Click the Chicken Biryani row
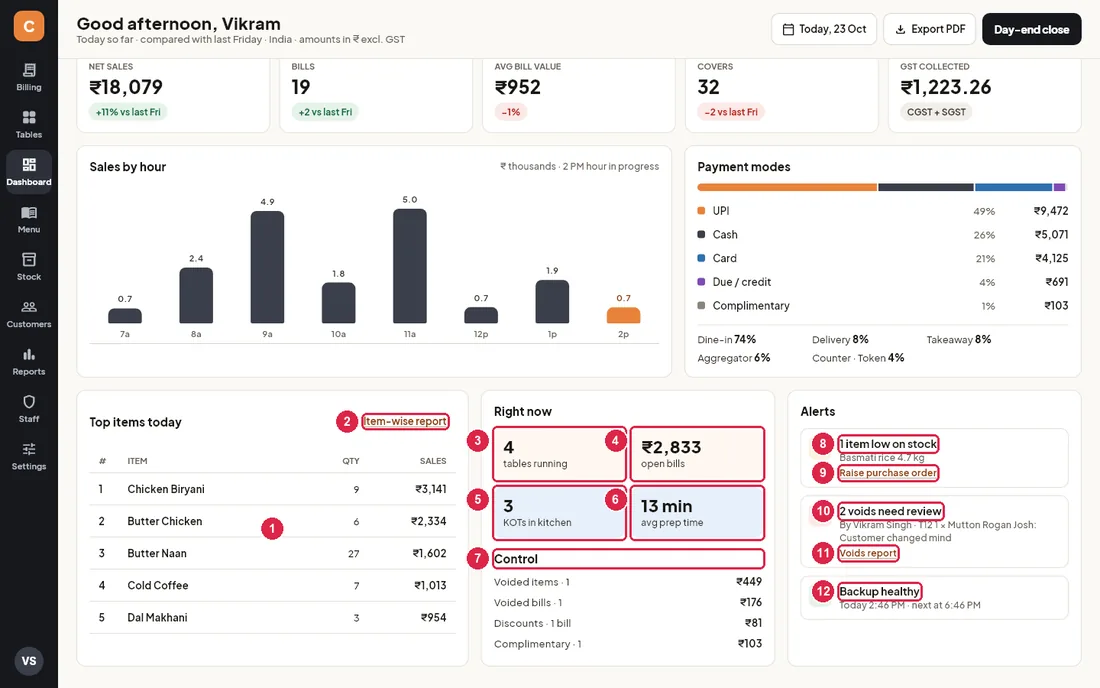The height and width of the screenshot is (688, 1100). click(x=272, y=489)
